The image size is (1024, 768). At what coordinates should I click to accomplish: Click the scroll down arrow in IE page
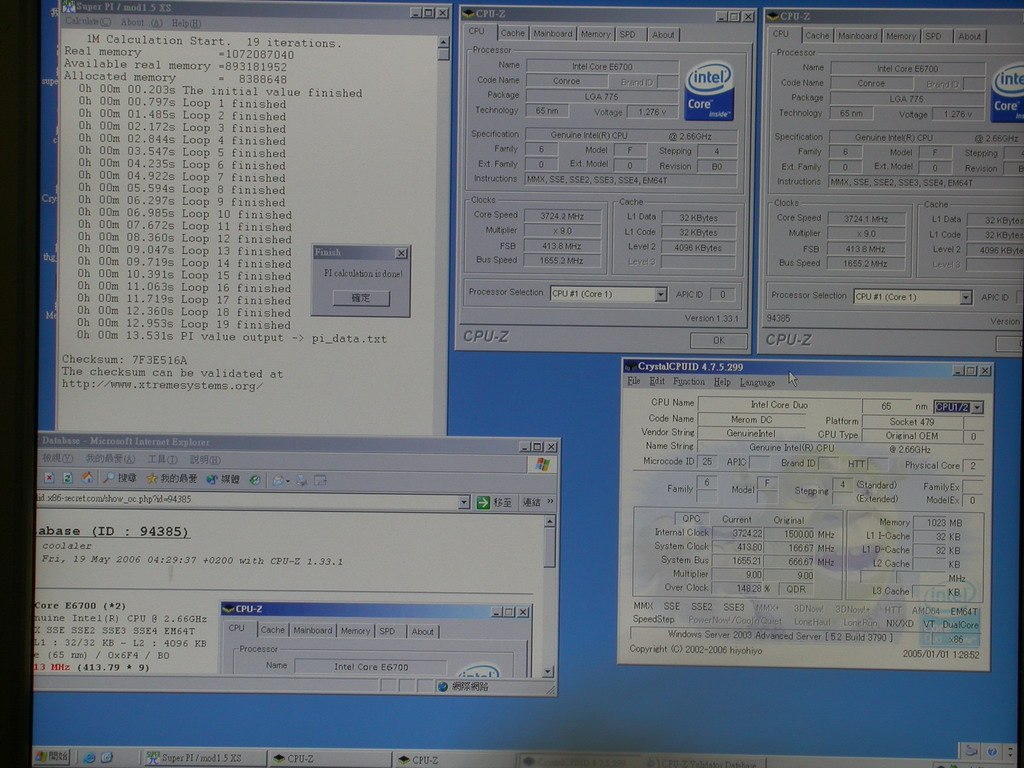tap(549, 671)
